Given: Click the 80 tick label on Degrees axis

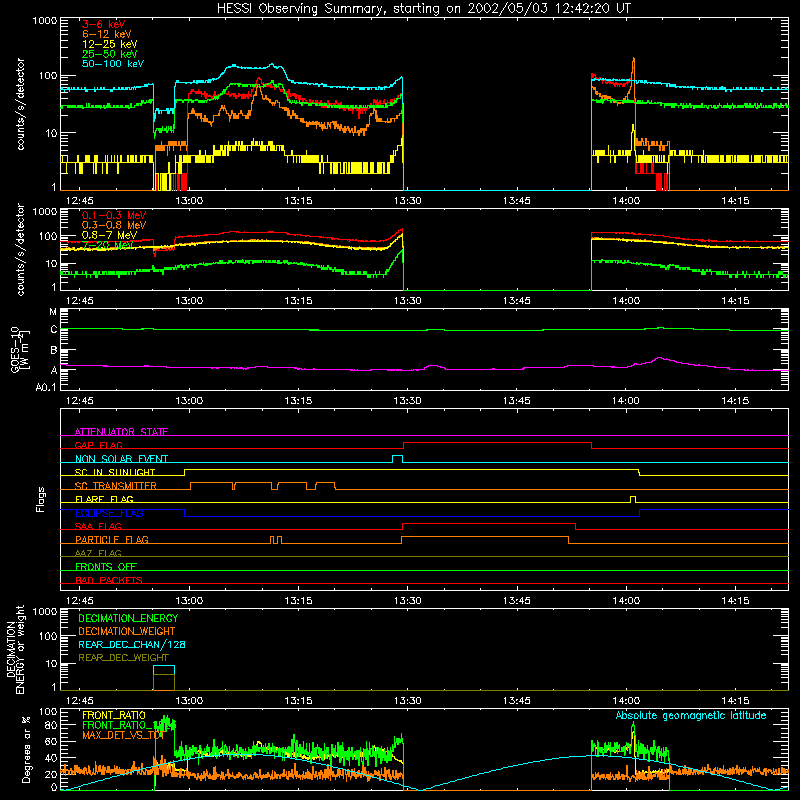Looking at the screenshot, I should [x=51, y=725].
